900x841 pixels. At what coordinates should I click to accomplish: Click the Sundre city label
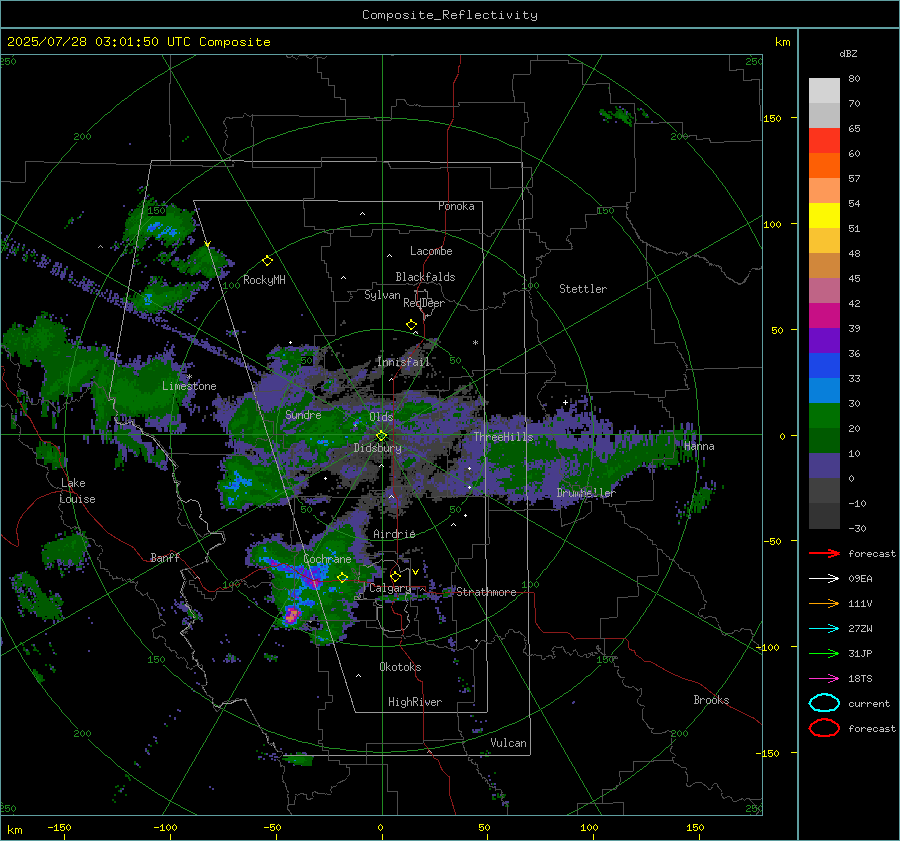coord(303,415)
